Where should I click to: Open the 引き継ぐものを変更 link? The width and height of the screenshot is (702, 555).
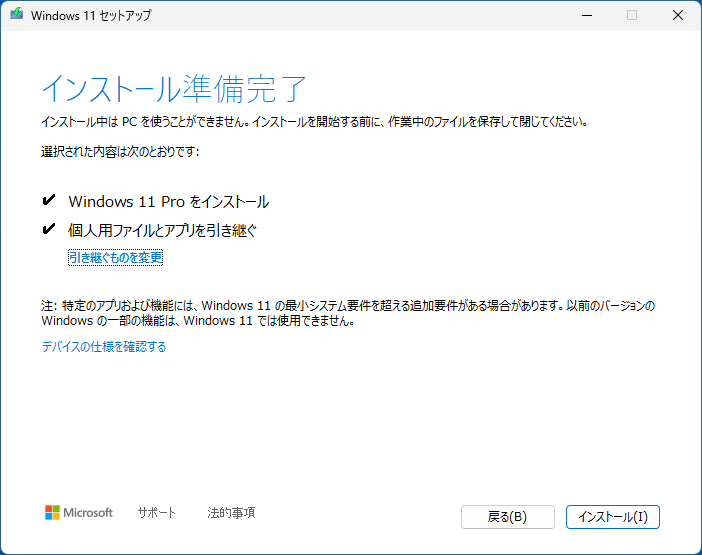click(116, 257)
